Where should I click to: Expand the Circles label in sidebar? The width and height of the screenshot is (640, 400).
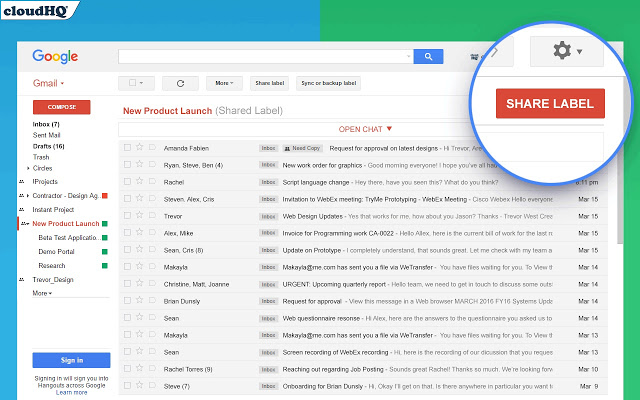click(29, 168)
